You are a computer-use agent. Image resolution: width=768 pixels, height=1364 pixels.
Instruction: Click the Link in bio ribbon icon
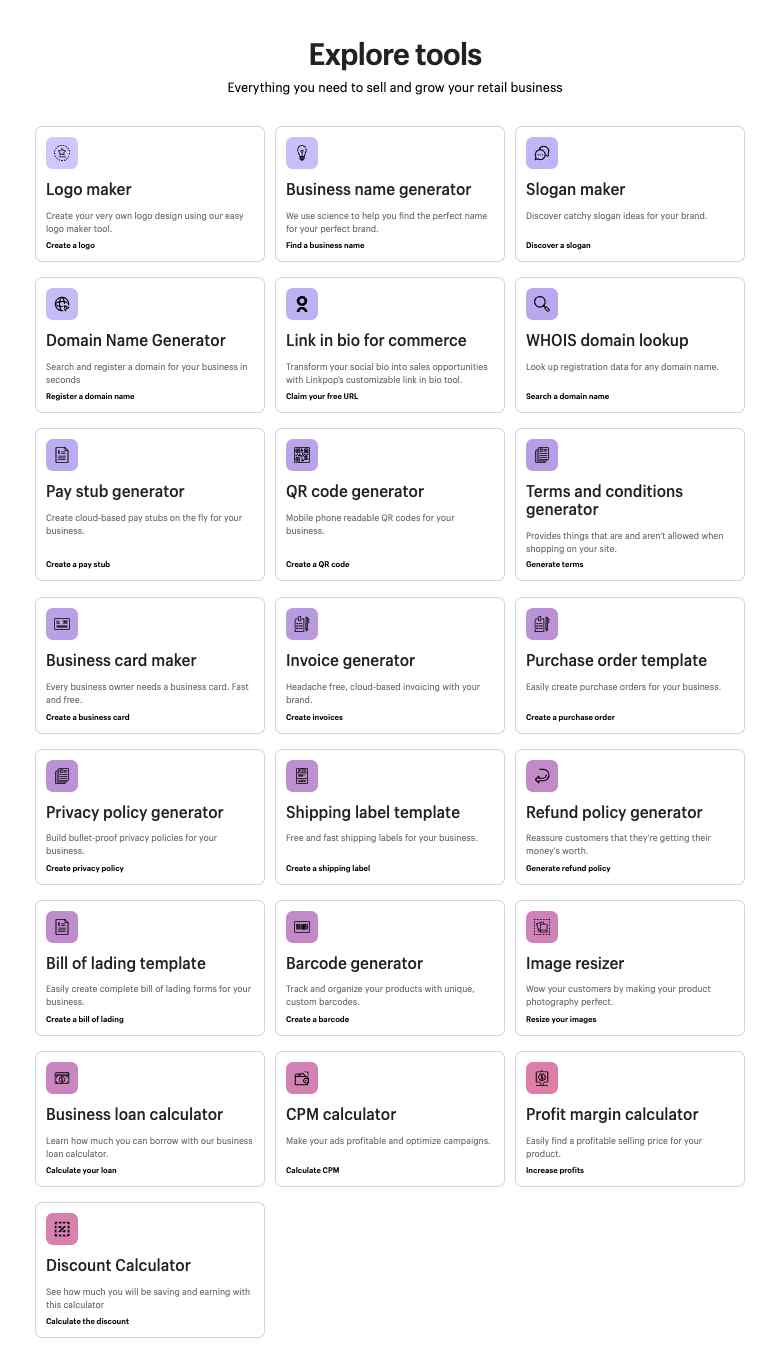[x=302, y=304]
